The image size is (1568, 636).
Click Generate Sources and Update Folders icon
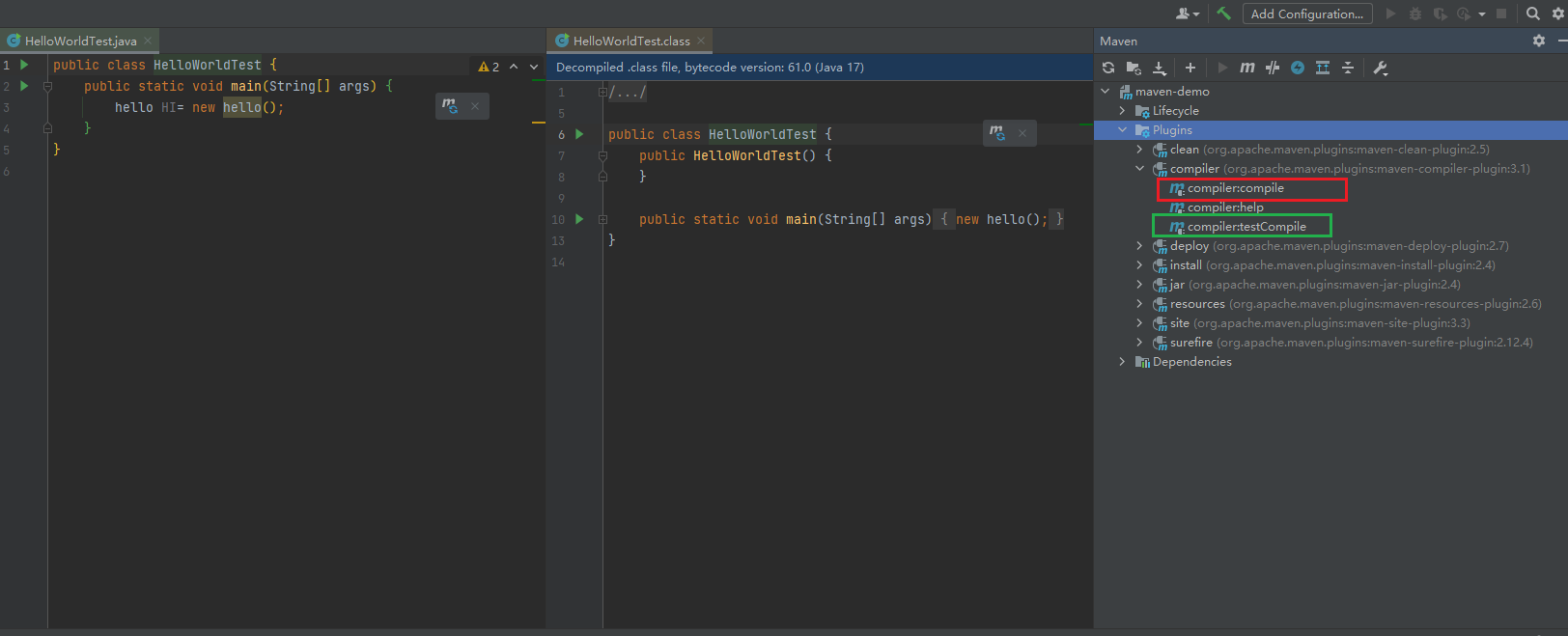pos(1134,68)
